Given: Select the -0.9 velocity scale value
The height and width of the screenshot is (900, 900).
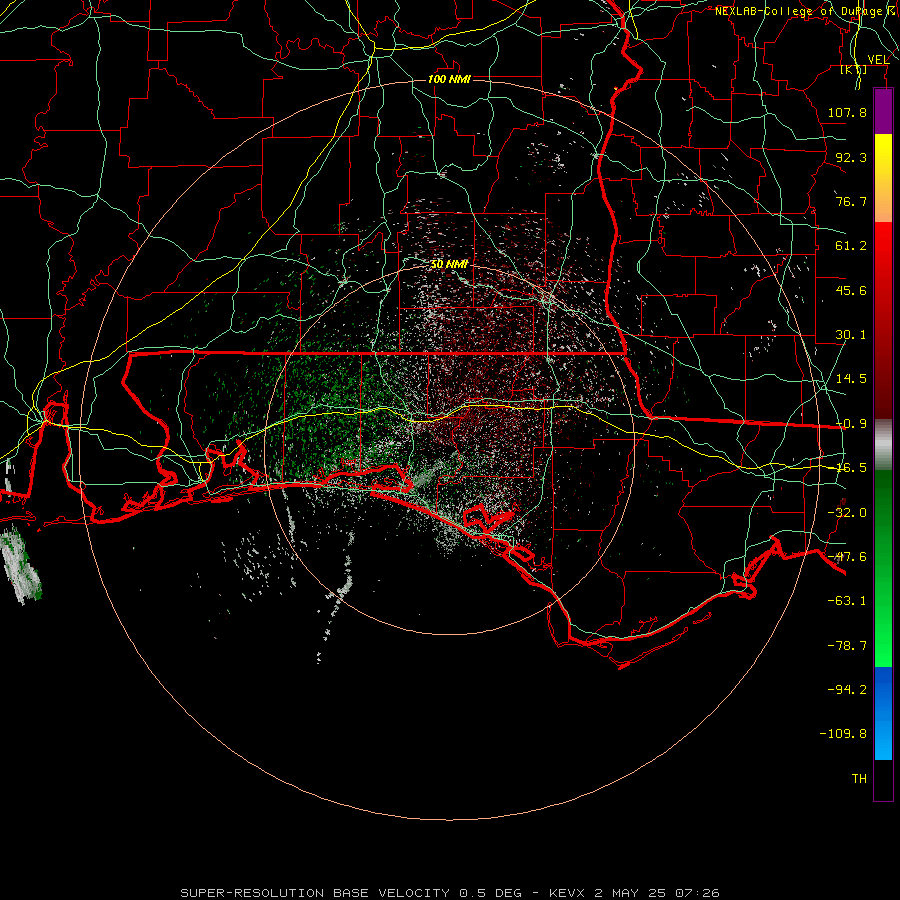Looking at the screenshot, I should pos(851,424).
